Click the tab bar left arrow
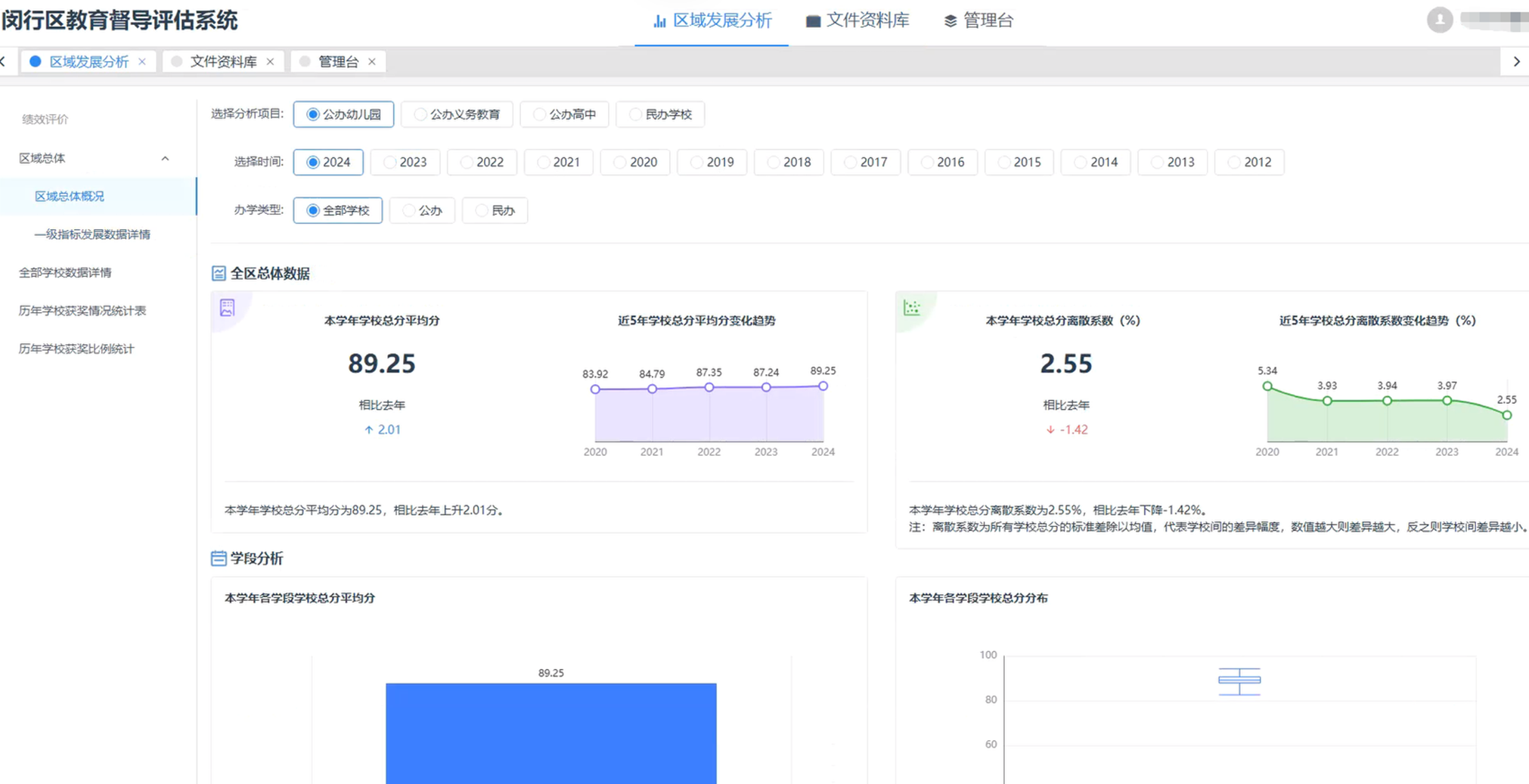 click(x=5, y=62)
